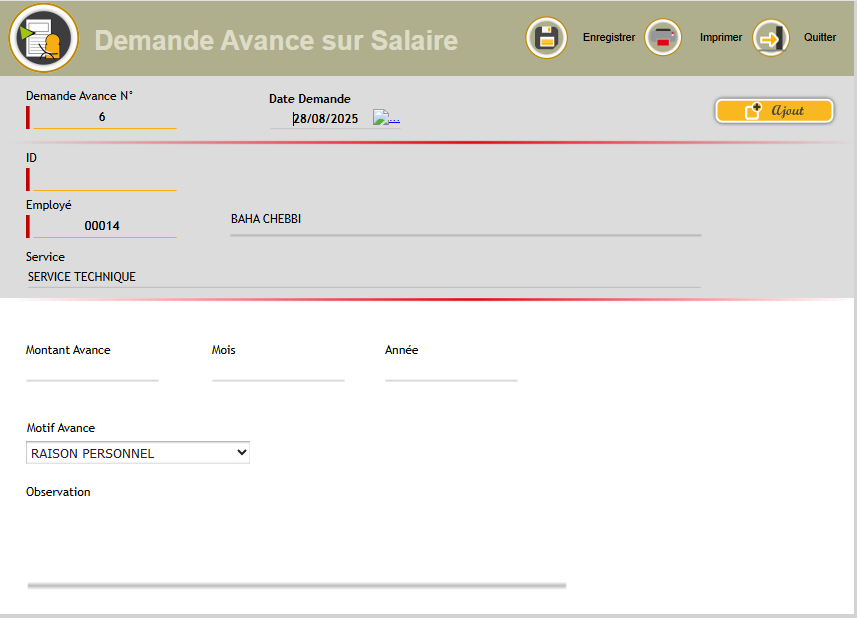Click the red circular Imprimer button icon
The height and width of the screenshot is (618, 857).
pos(662,37)
